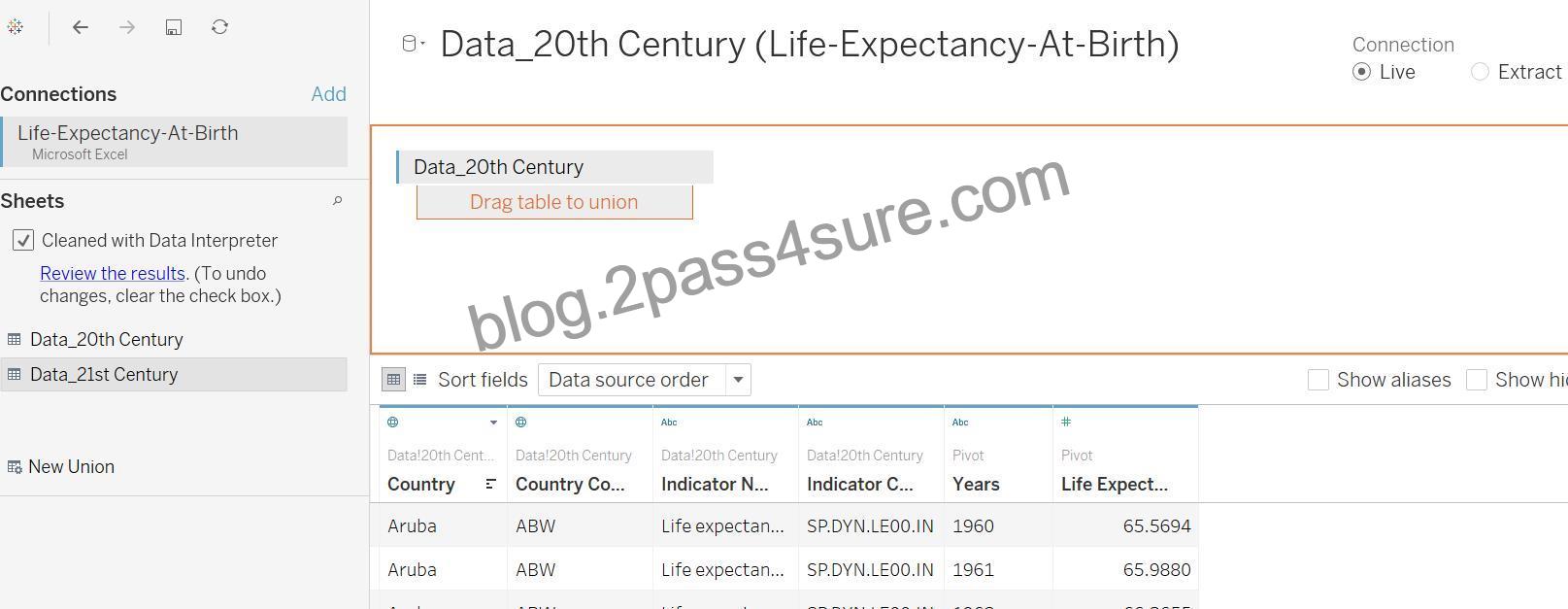Refresh the data source
Screen dimensions: 1568x609
(220, 27)
